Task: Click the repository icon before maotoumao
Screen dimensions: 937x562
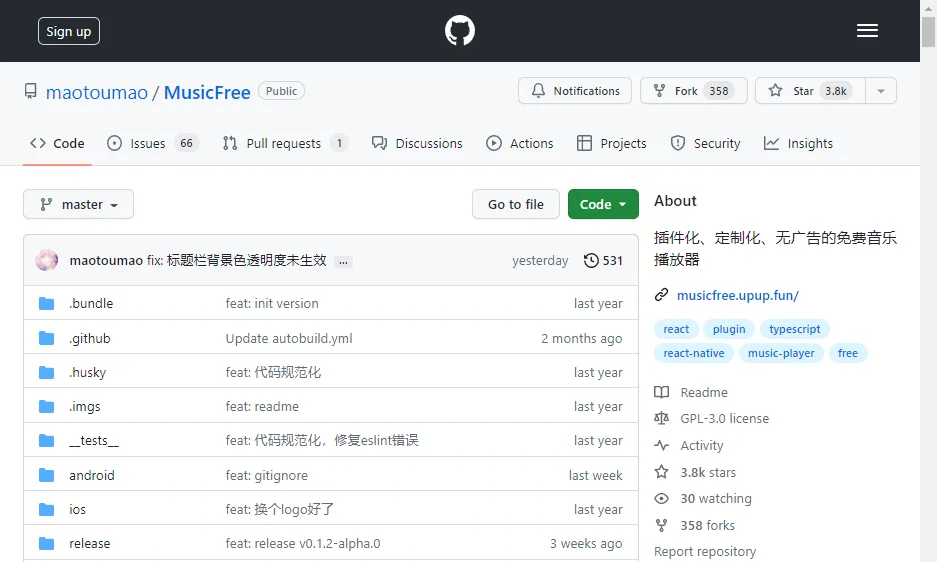Action: 30,91
